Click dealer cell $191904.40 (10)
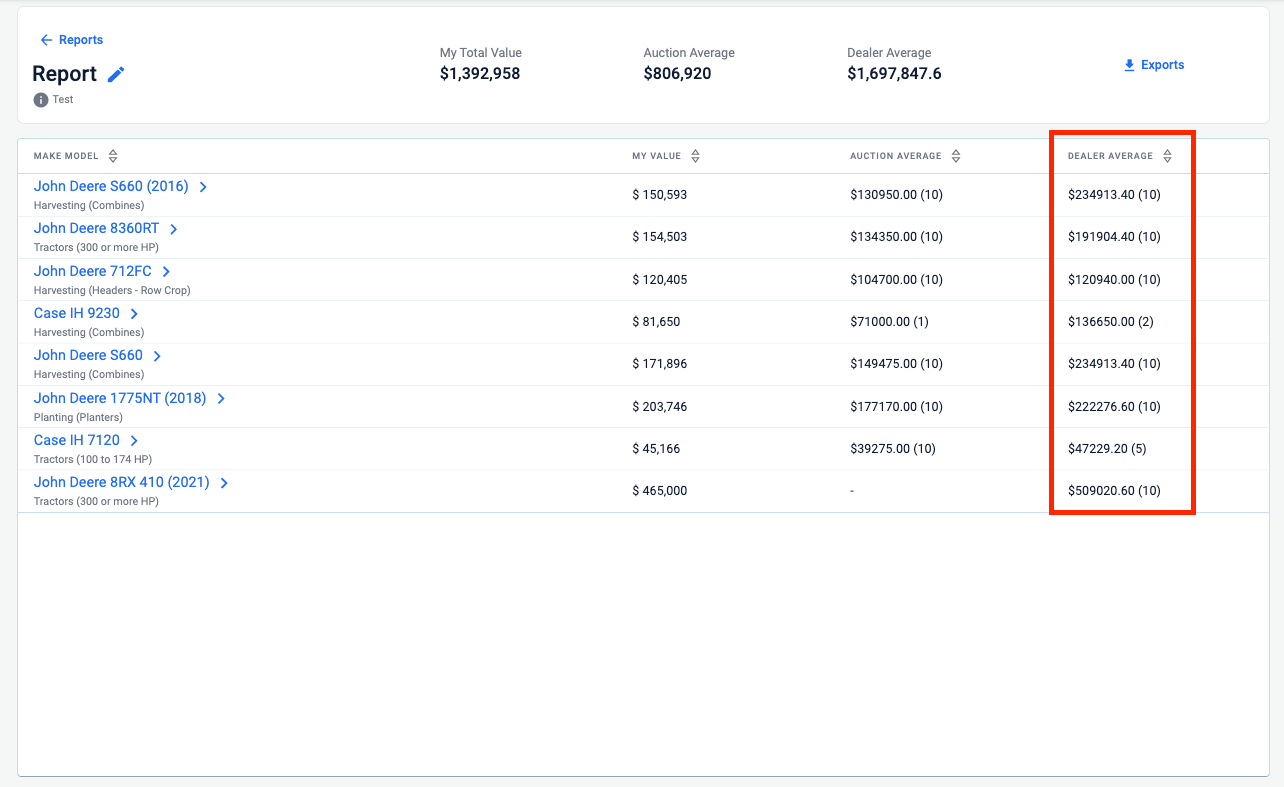 tap(1114, 237)
